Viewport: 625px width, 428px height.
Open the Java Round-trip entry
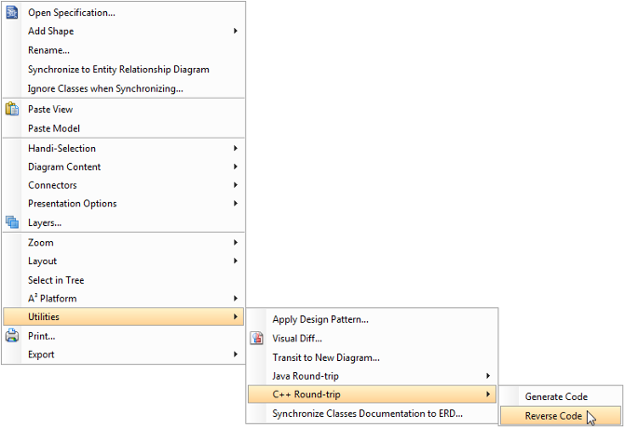pos(372,376)
